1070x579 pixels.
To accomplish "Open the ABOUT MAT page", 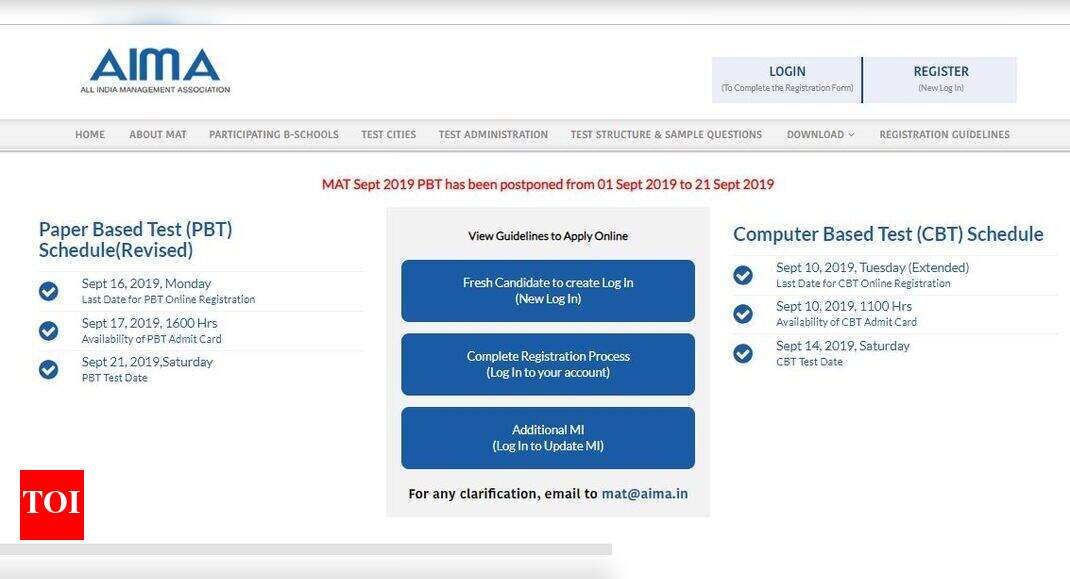I will [x=156, y=134].
